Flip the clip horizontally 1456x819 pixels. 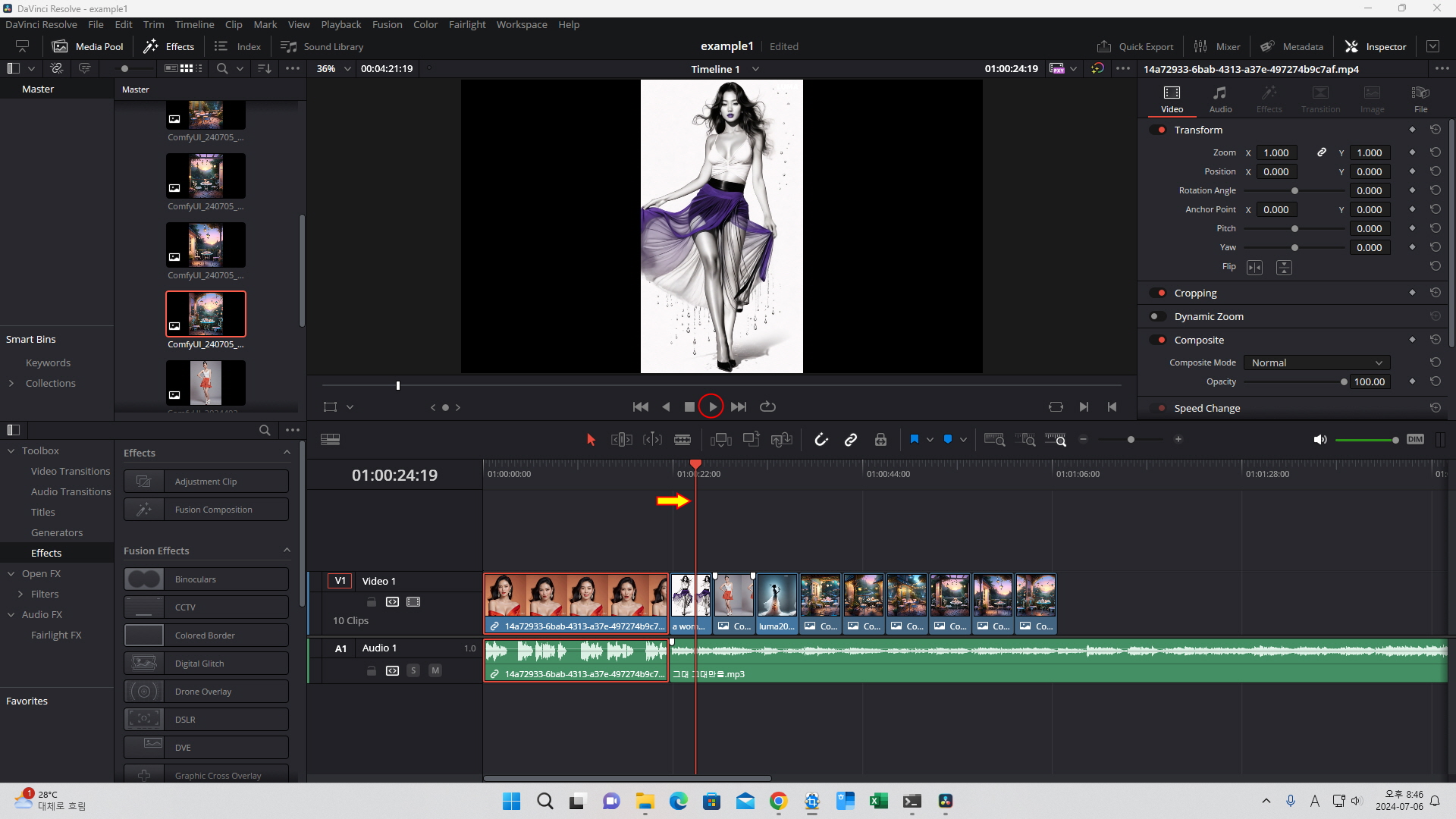(x=1255, y=268)
